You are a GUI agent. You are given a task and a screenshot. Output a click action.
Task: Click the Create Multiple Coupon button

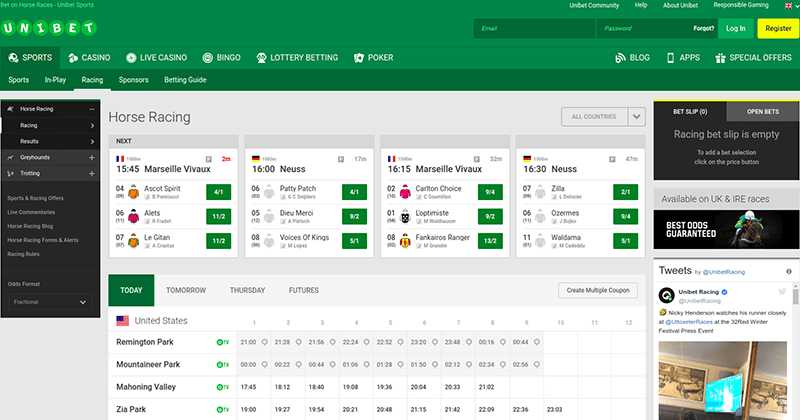click(x=597, y=290)
